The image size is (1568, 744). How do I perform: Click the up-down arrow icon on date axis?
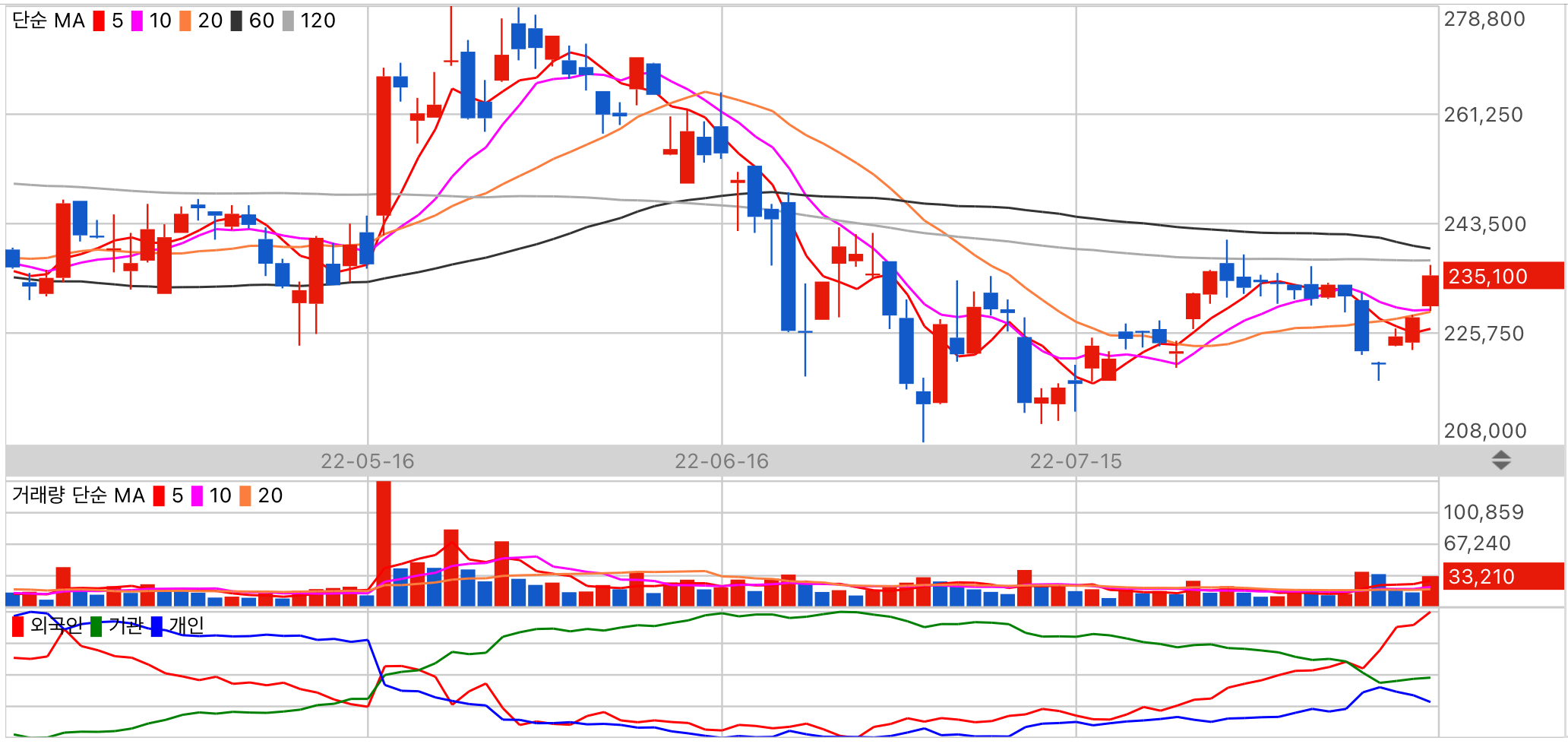click(x=1500, y=461)
